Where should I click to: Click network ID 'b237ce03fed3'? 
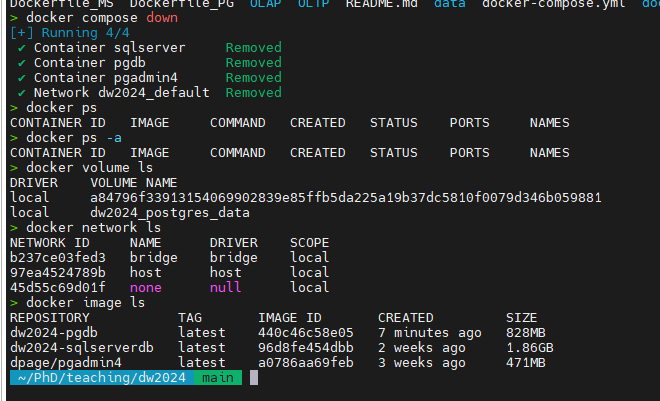(58, 258)
